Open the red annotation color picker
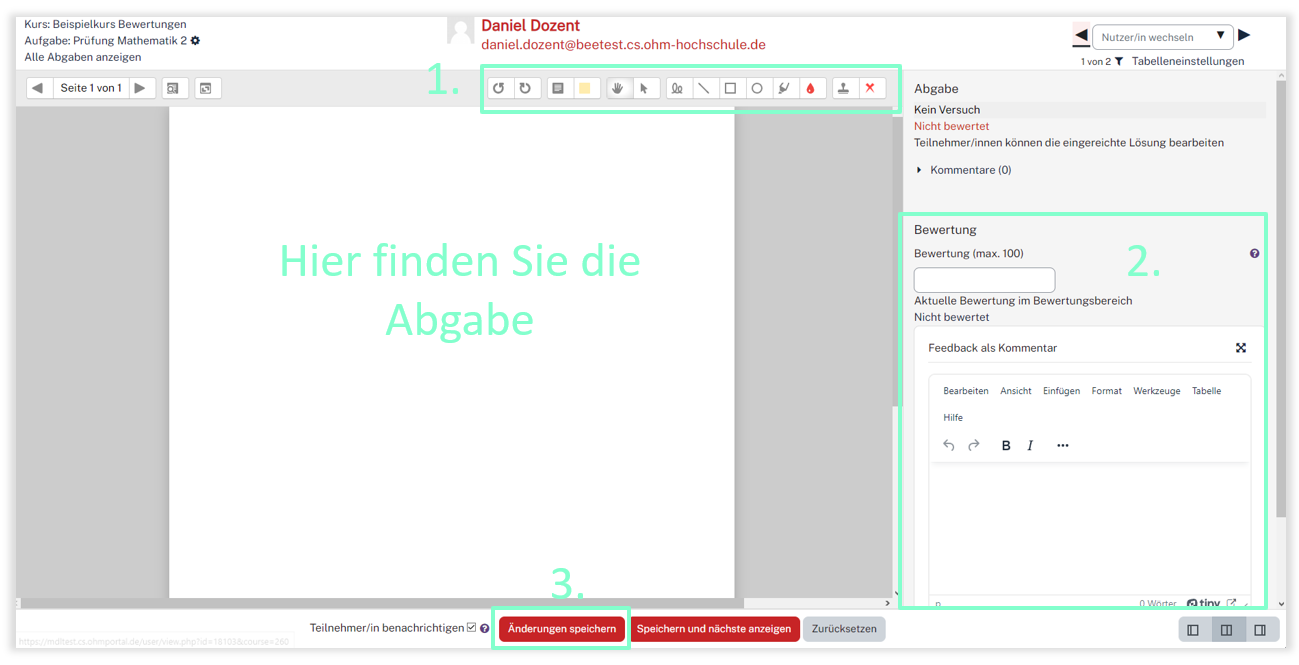 [810, 88]
